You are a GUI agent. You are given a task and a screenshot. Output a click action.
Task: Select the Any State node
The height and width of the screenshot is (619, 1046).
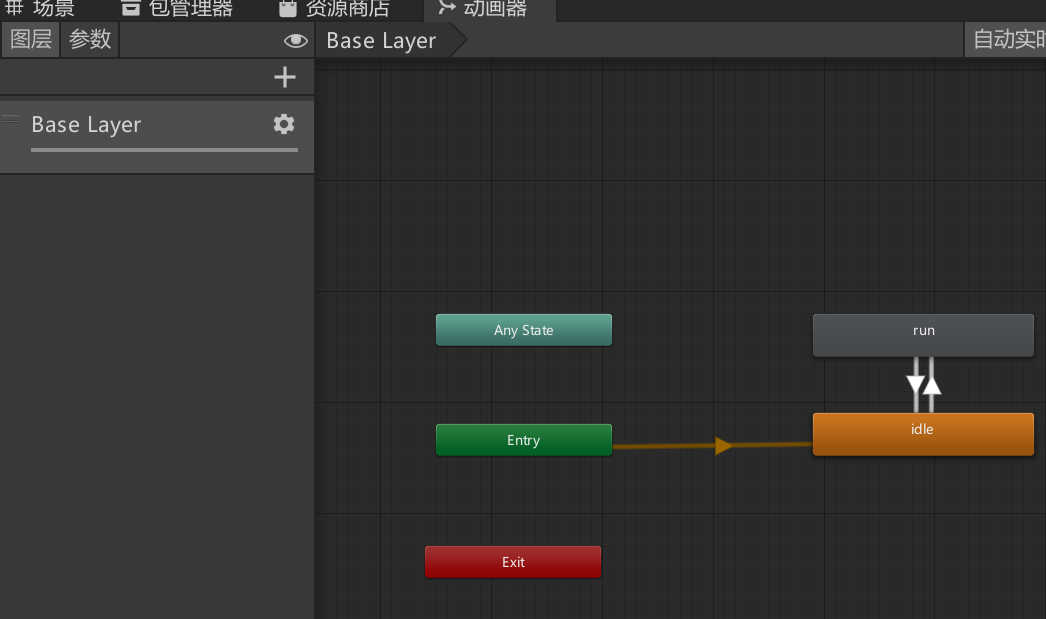click(524, 330)
